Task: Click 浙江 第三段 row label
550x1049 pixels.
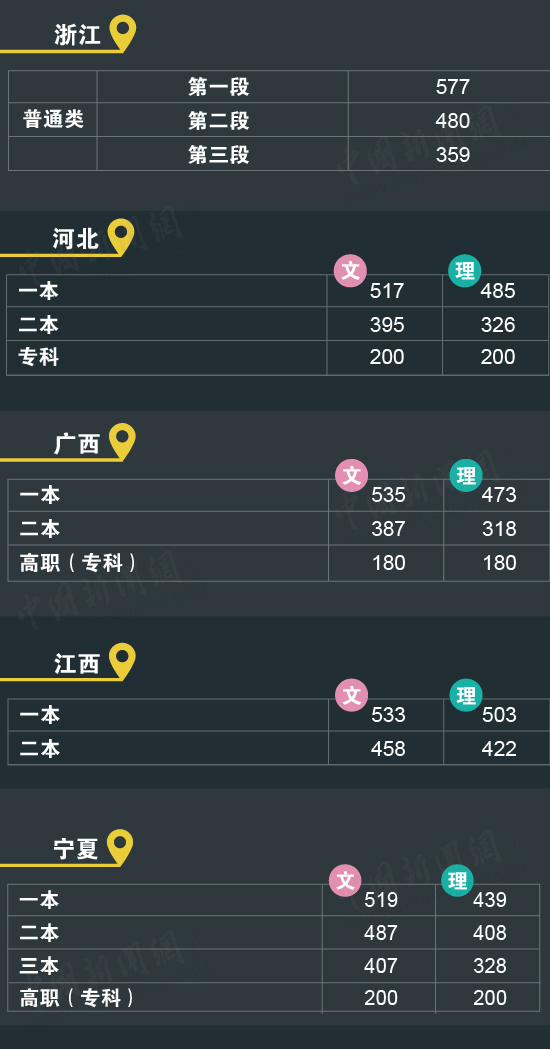Action: click(219, 155)
